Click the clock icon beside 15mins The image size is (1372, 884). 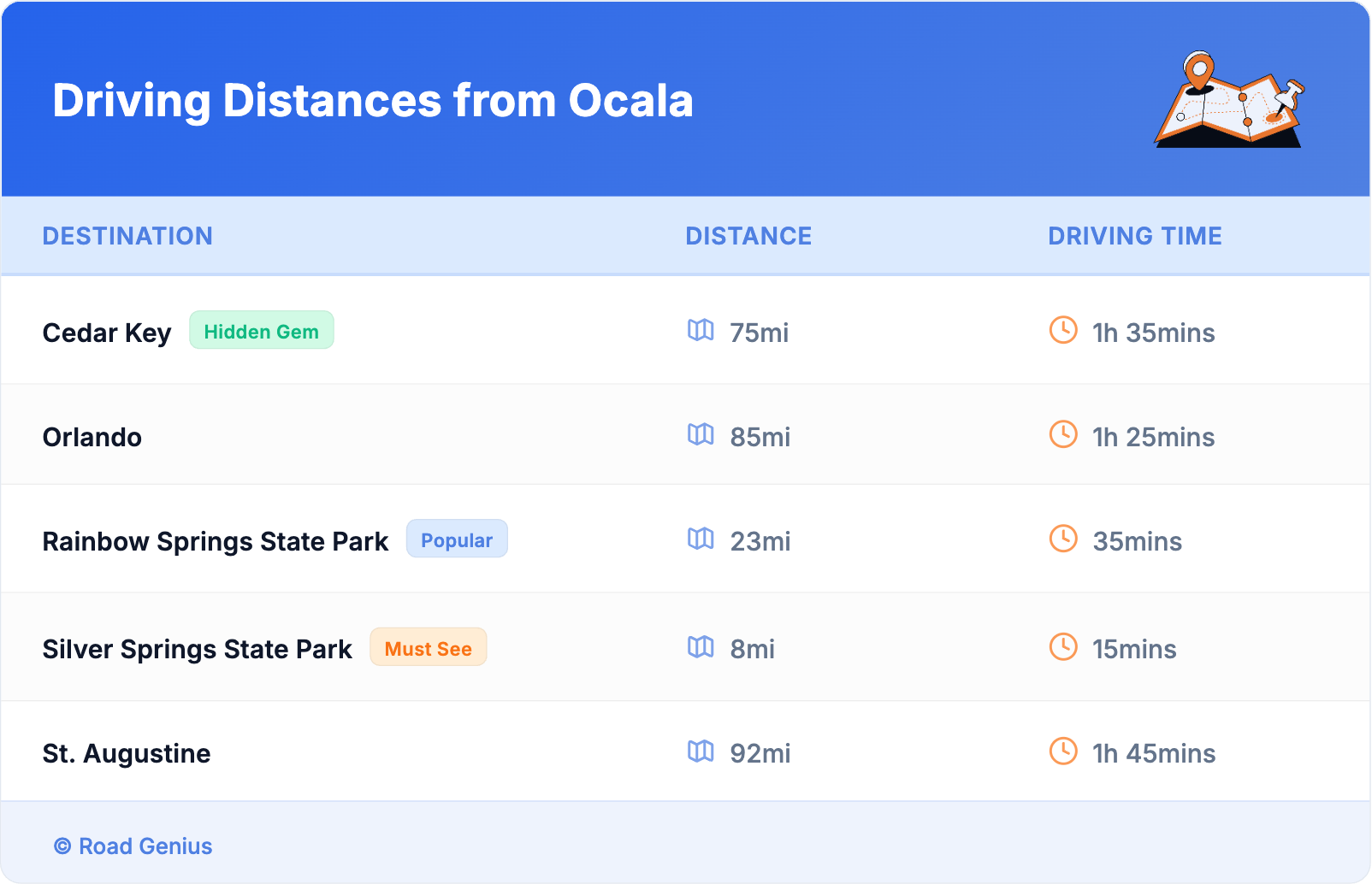click(x=1063, y=646)
